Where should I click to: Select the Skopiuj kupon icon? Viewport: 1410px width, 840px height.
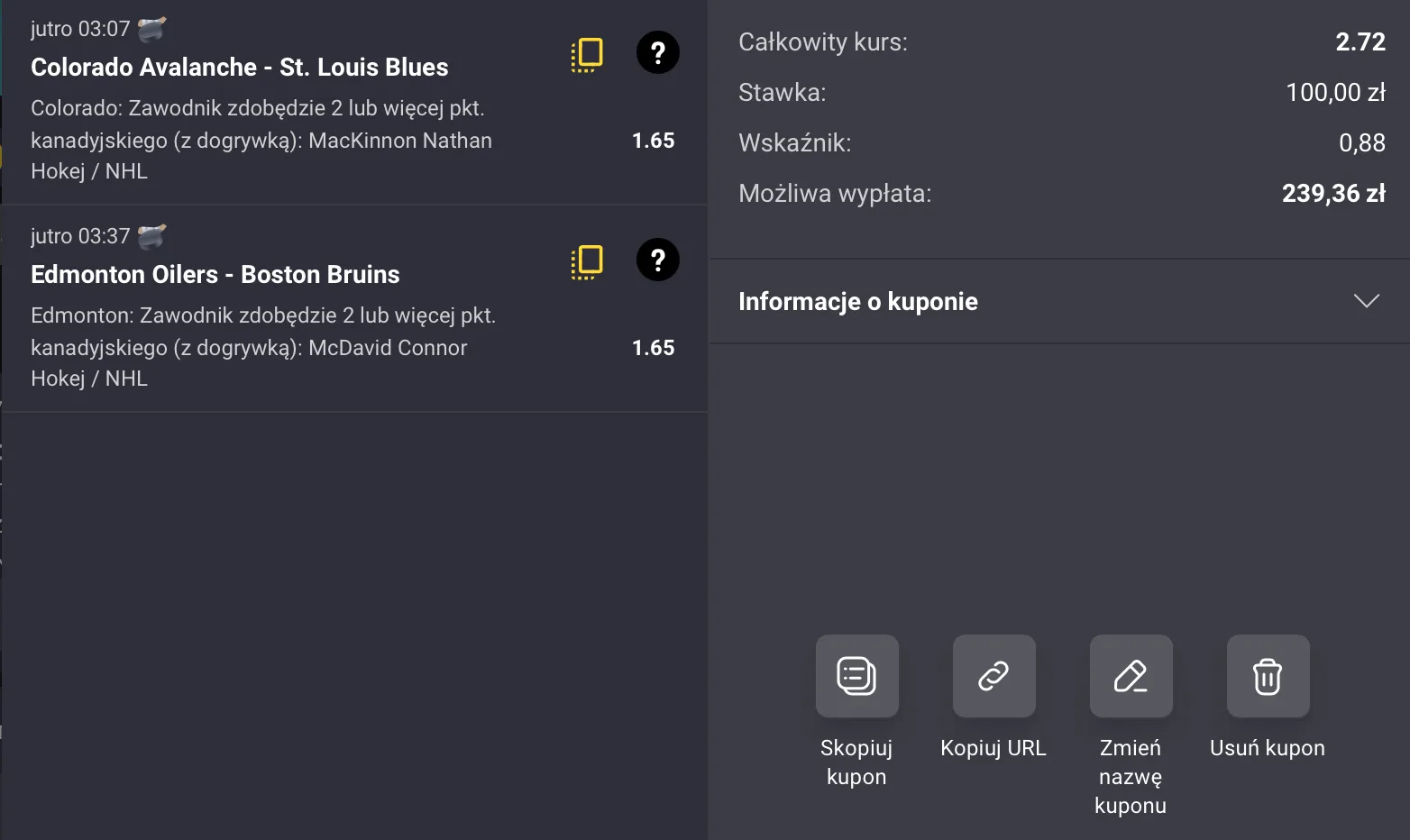pos(856,676)
